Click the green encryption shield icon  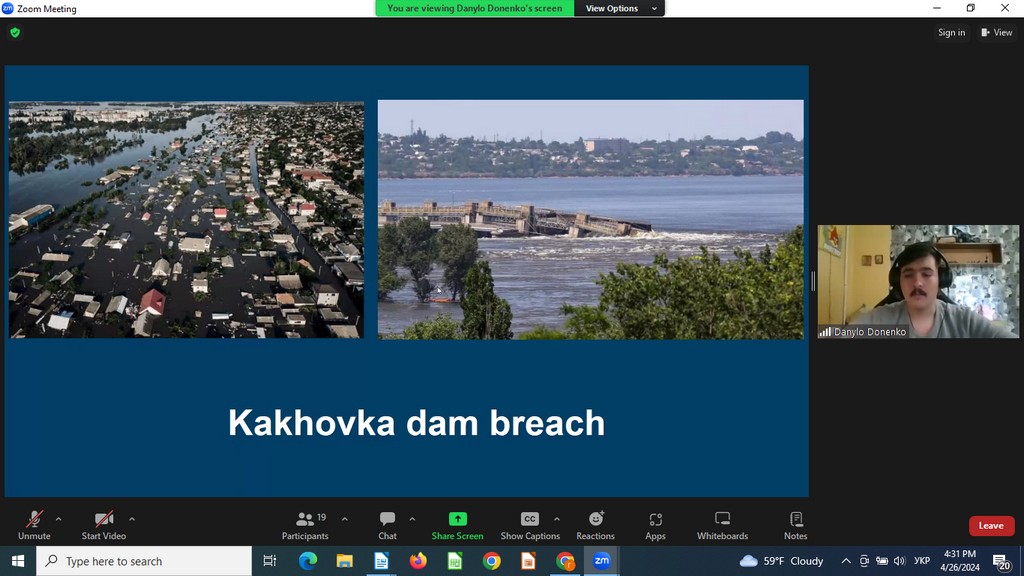[x=15, y=32]
